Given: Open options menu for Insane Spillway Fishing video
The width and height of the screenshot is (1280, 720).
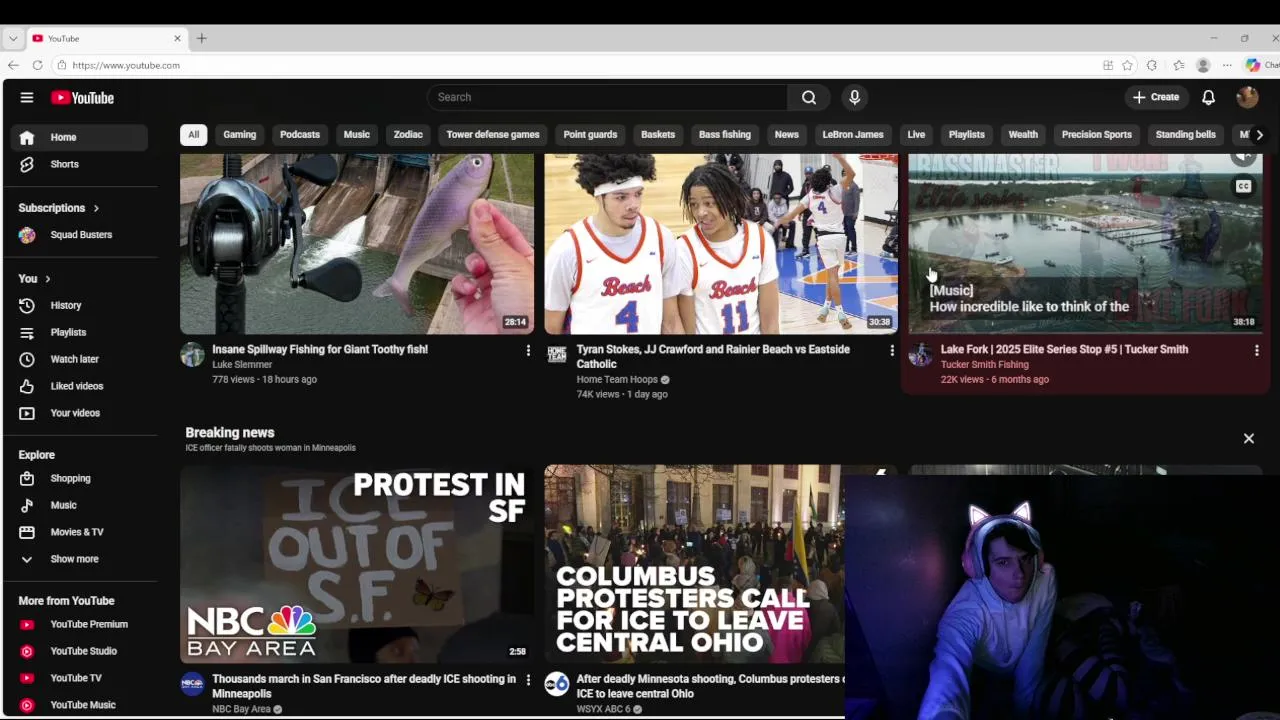Looking at the screenshot, I should [x=528, y=350].
